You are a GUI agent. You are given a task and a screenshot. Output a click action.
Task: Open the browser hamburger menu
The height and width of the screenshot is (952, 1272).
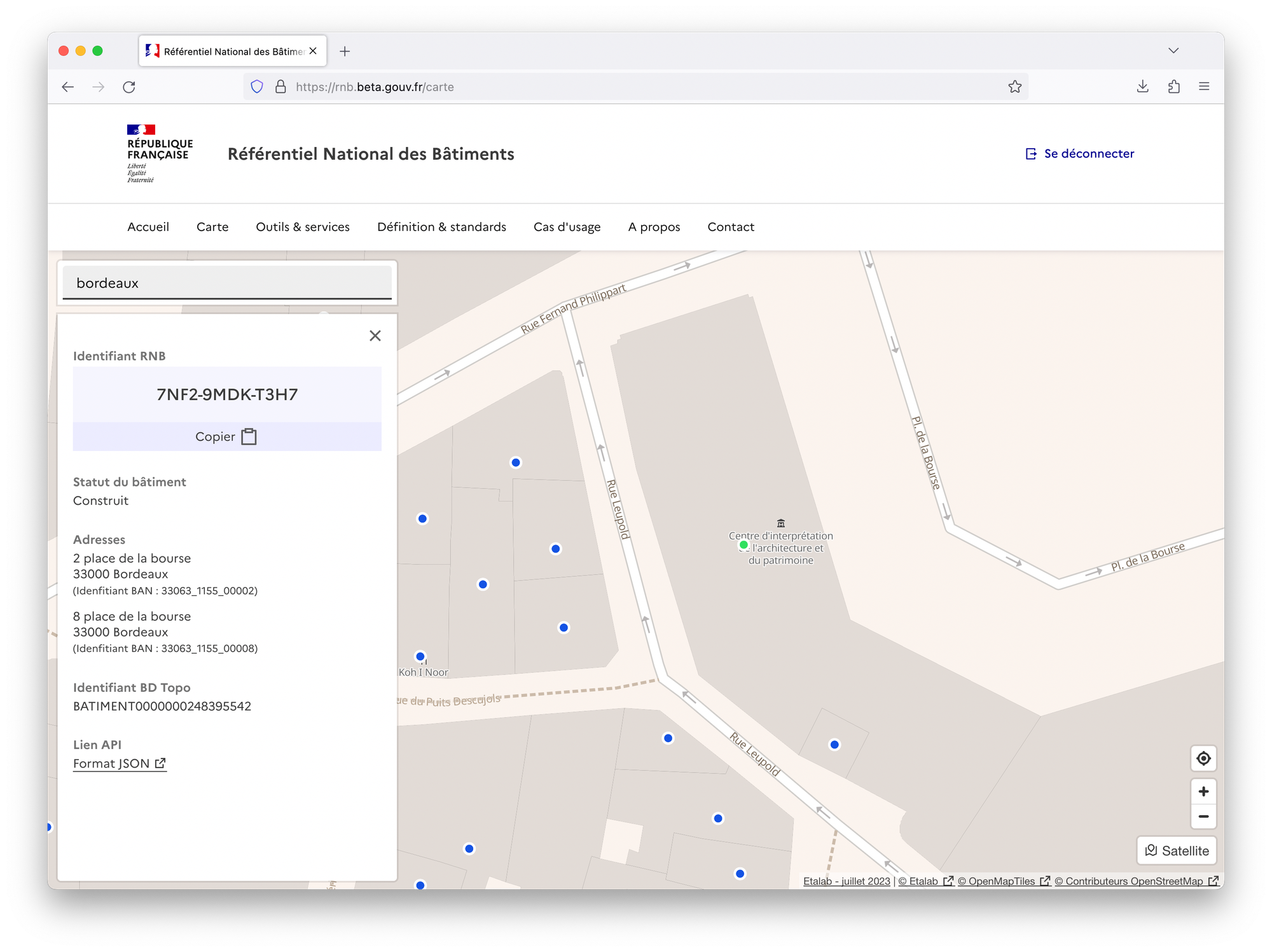click(1203, 87)
